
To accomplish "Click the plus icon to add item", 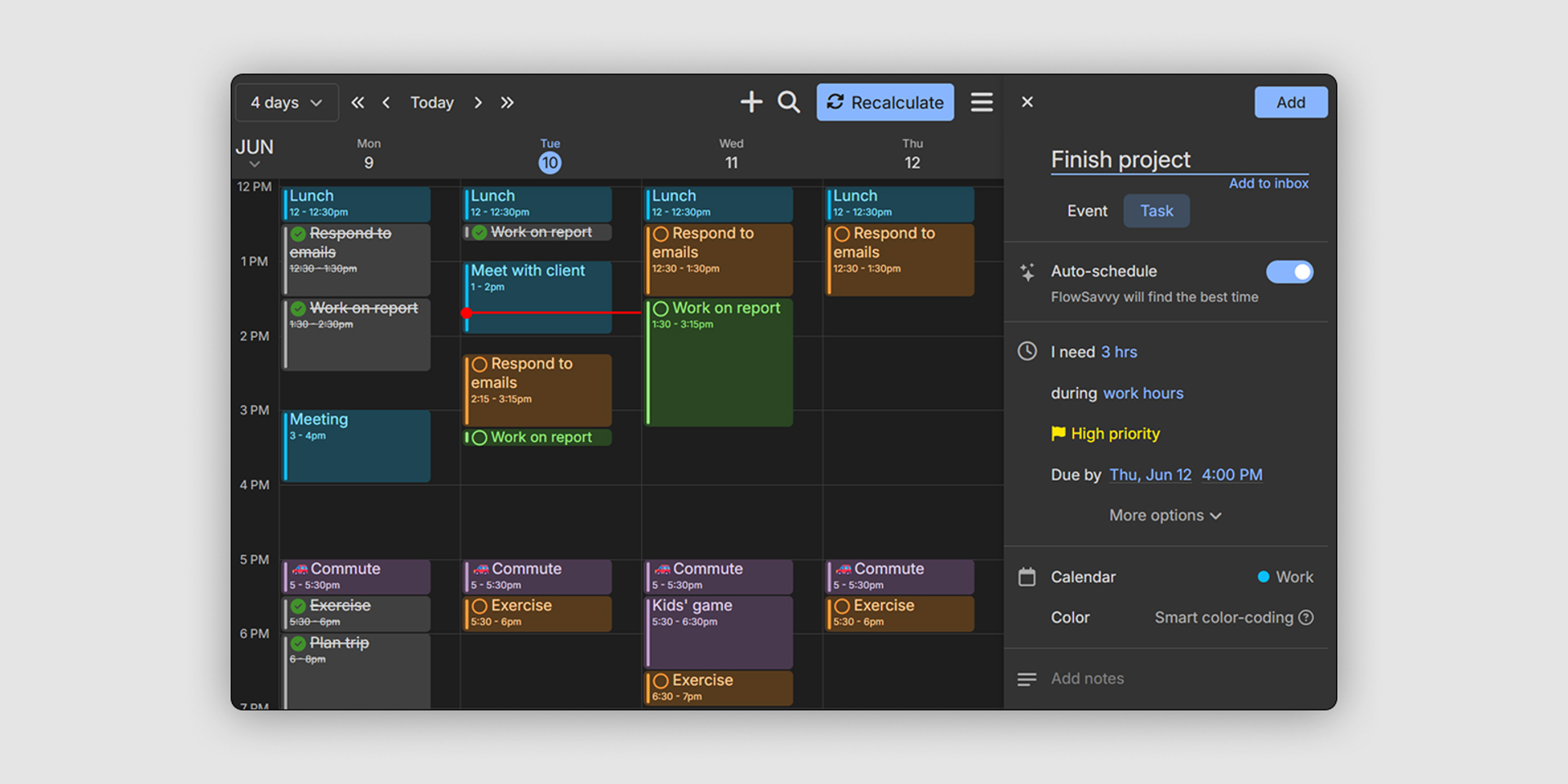I will (751, 102).
